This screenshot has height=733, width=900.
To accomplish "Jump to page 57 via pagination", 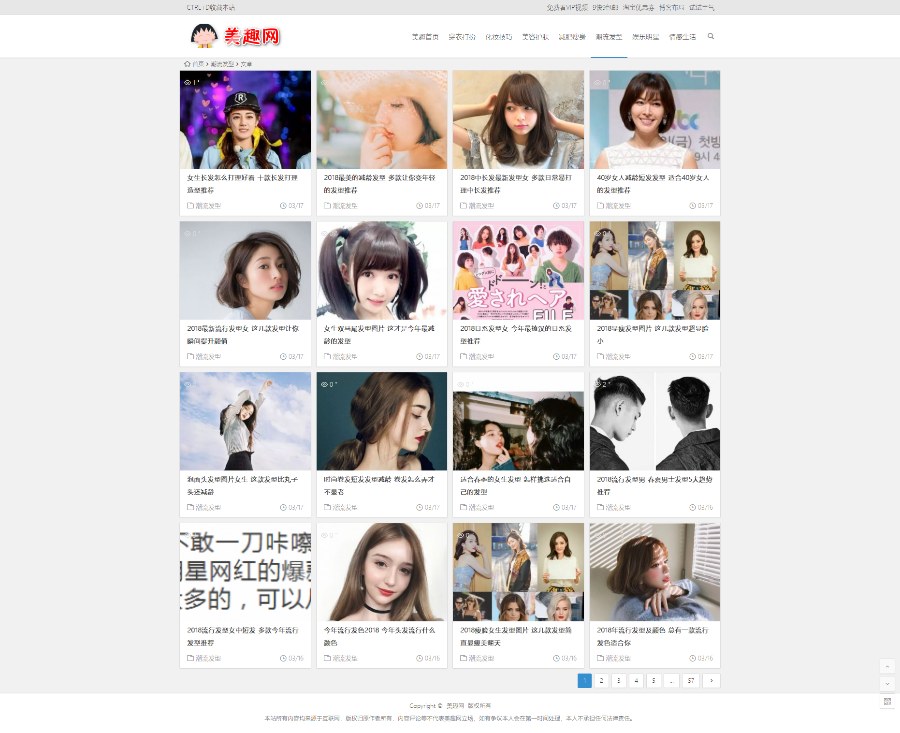I will [x=691, y=679].
